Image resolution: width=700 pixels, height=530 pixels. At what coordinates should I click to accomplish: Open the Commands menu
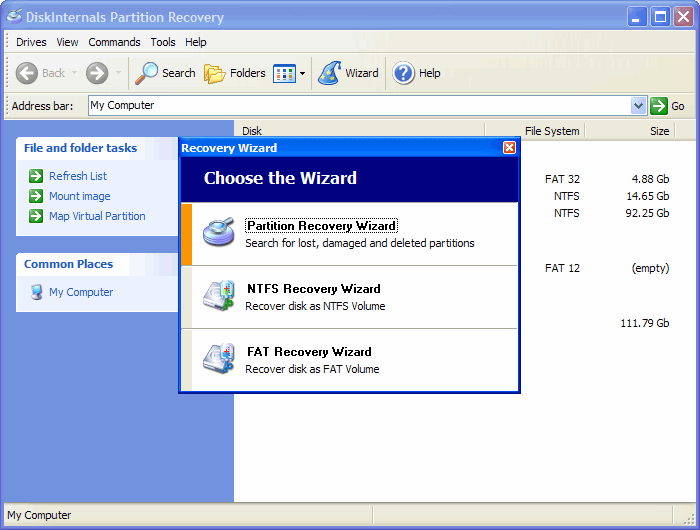114,42
